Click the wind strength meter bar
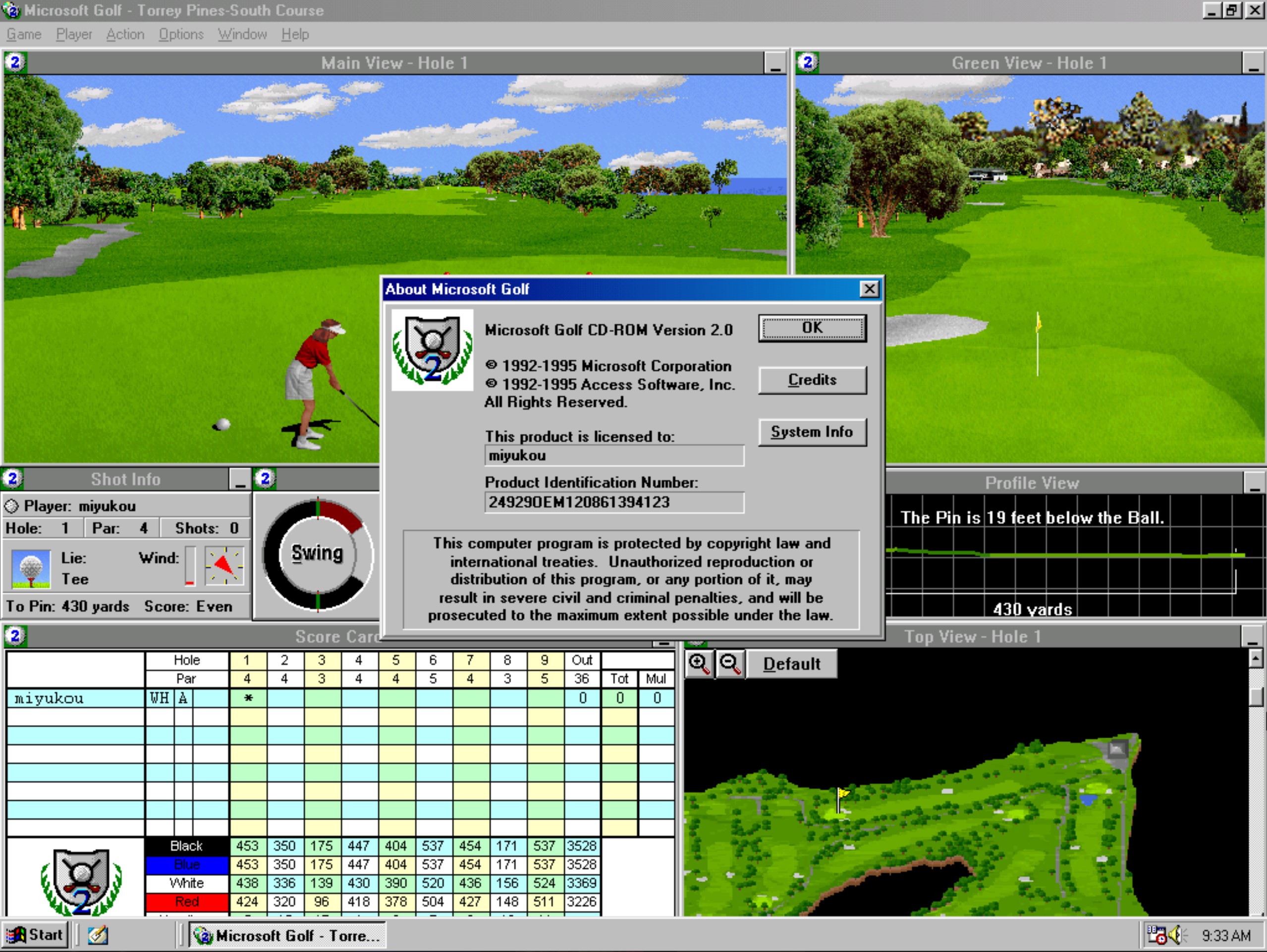This screenshot has width=1267, height=952. (x=190, y=566)
